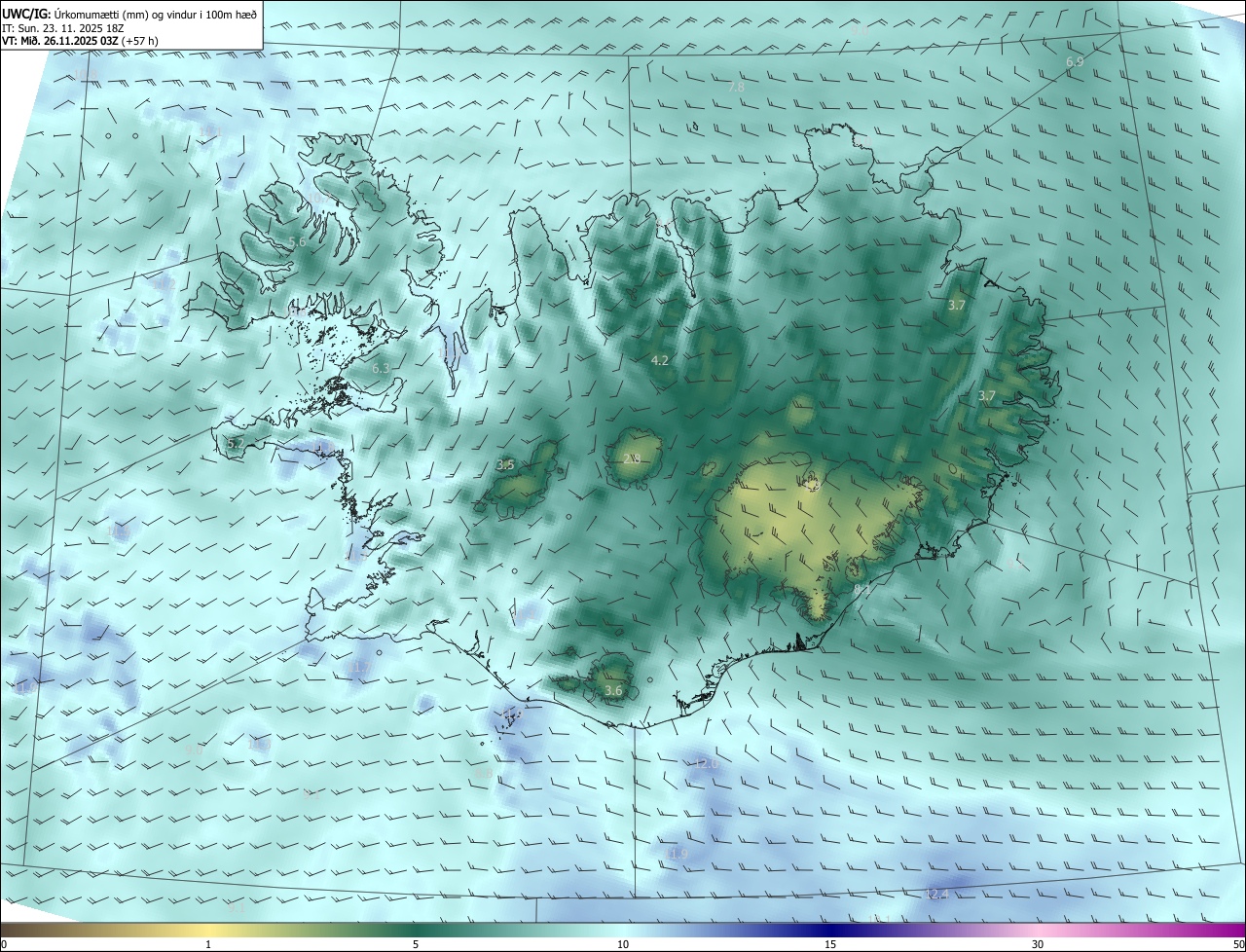This screenshot has height=952, width=1246.
Task: Click the 5.6 value label in the Westfjords
Action: [x=297, y=241]
